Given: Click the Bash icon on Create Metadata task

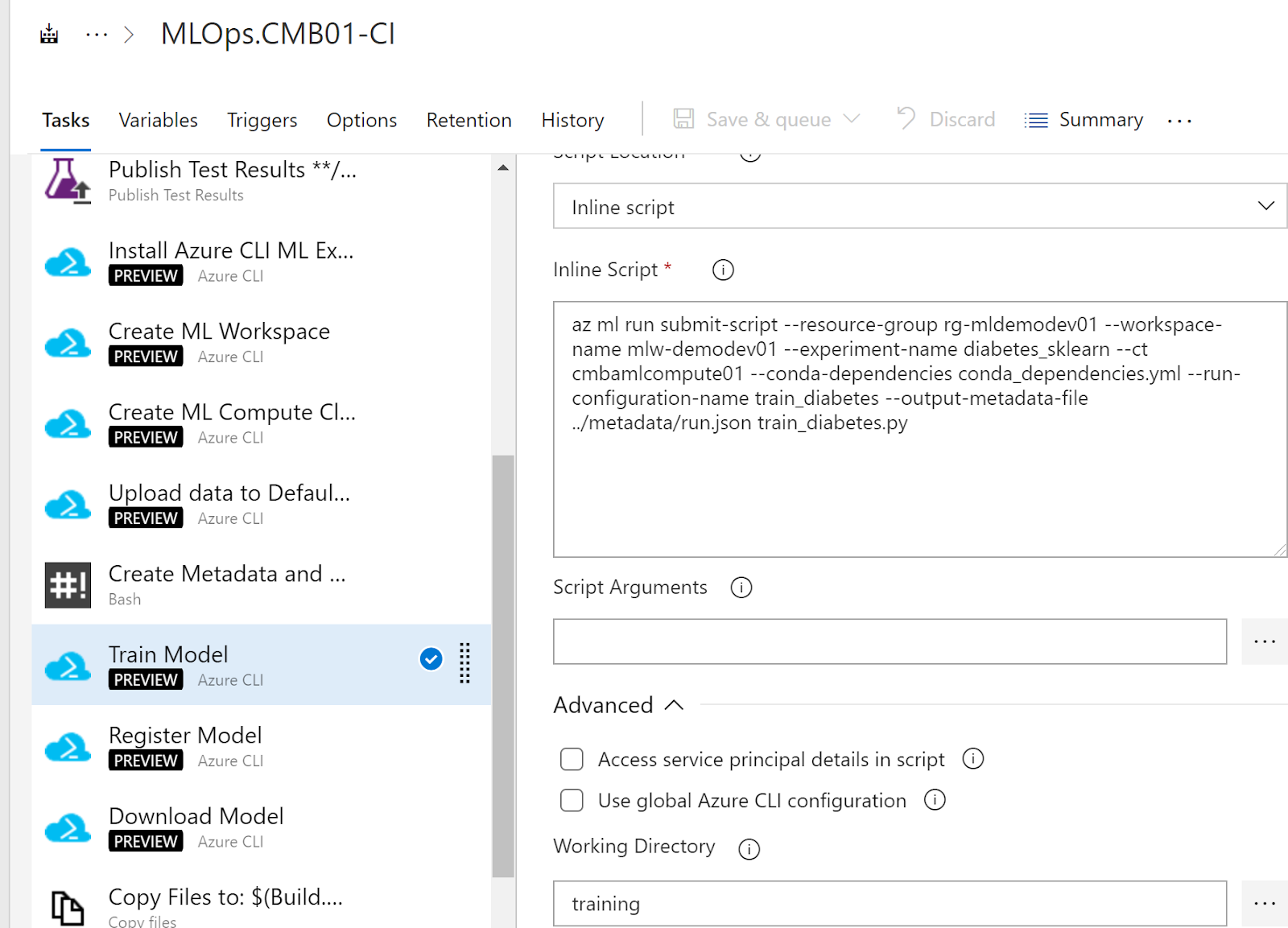Looking at the screenshot, I should [67, 584].
